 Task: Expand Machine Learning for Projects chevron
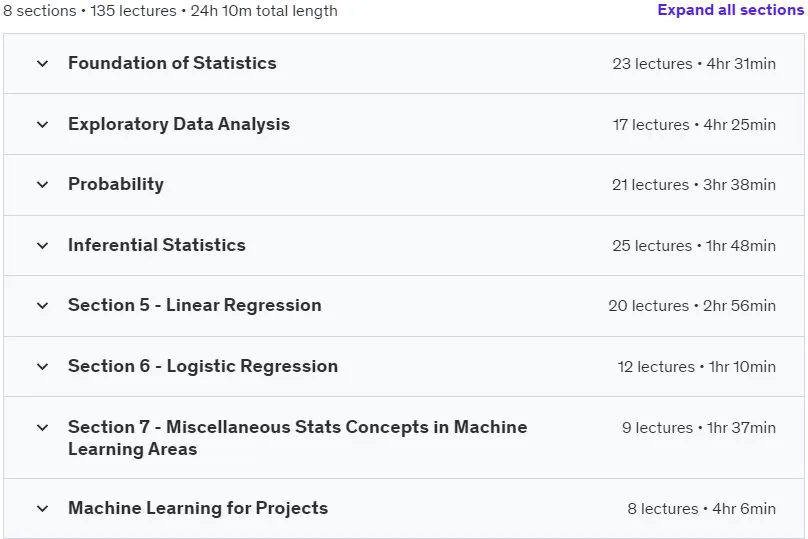click(43, 509)
